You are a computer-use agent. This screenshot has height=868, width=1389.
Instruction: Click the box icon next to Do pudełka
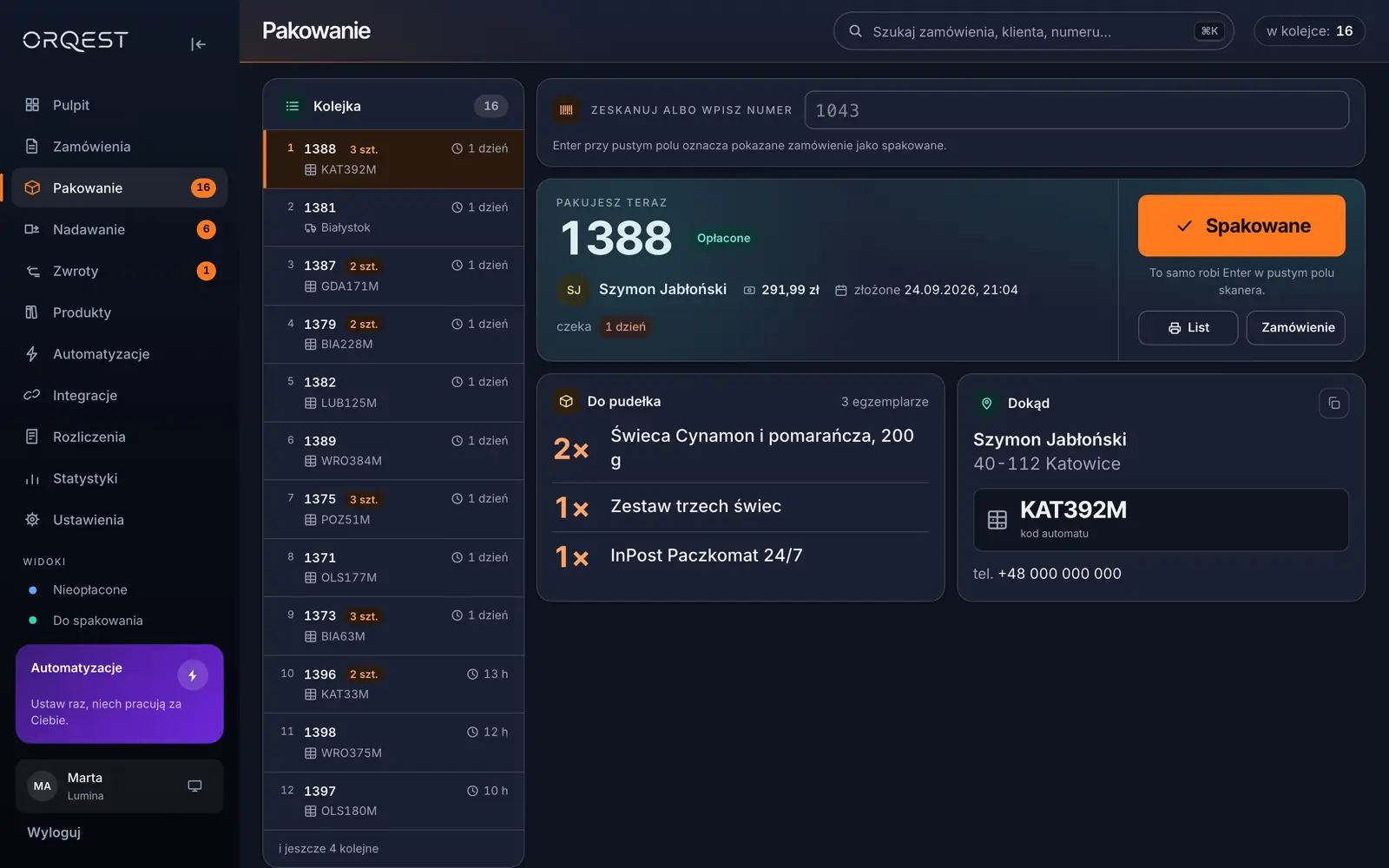point(566,401)
